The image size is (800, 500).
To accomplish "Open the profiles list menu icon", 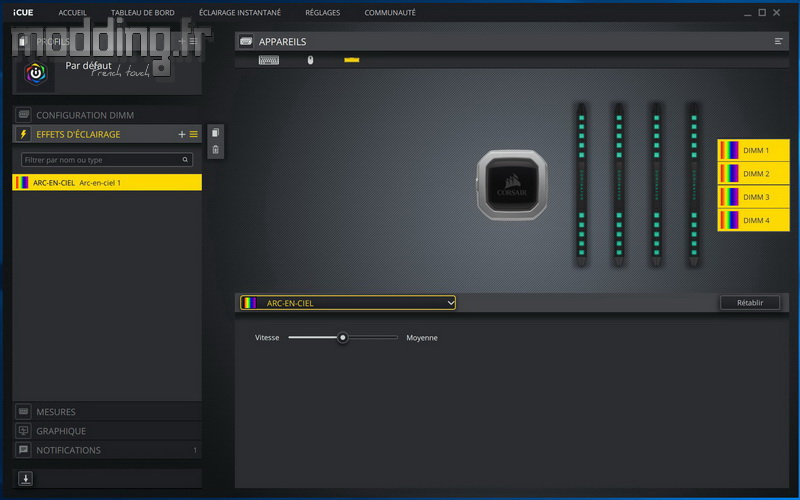I will (193, 41).
